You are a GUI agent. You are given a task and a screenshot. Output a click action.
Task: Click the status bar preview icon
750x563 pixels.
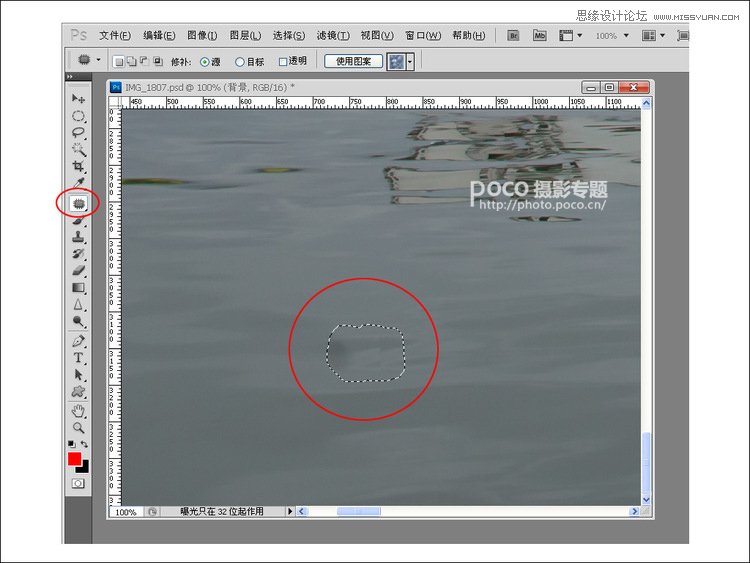point(152,512)
